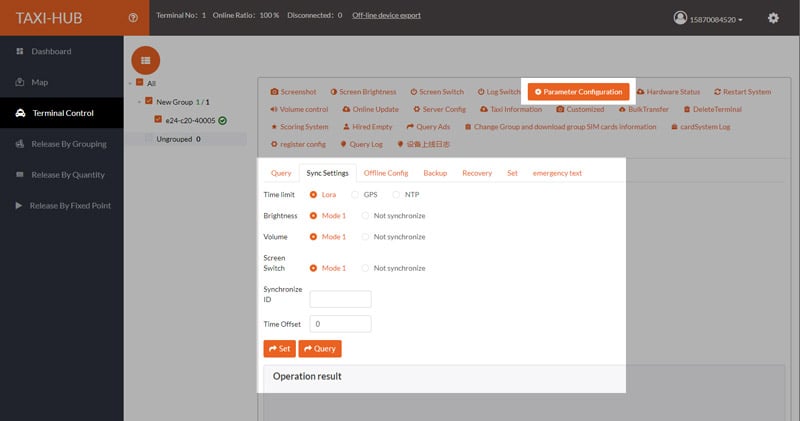Select Terminal Control in the sidebar
The image size is (800, 421).
[x=62, y=113]
